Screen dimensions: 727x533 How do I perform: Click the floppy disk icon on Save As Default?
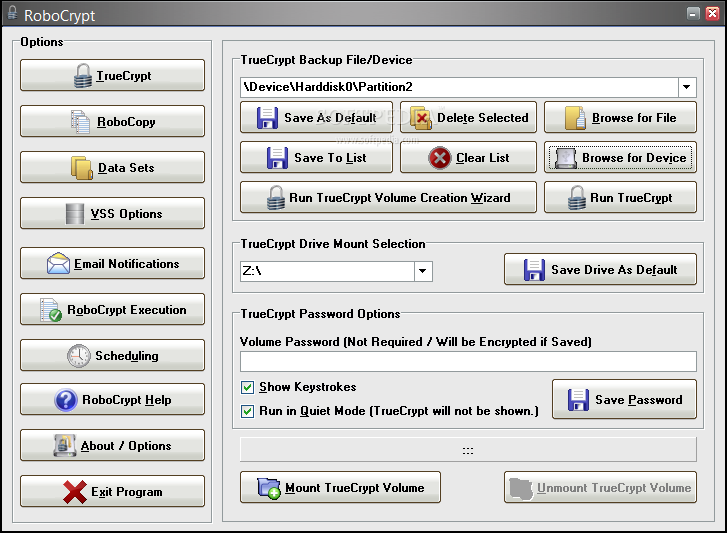tap(268, 118)
